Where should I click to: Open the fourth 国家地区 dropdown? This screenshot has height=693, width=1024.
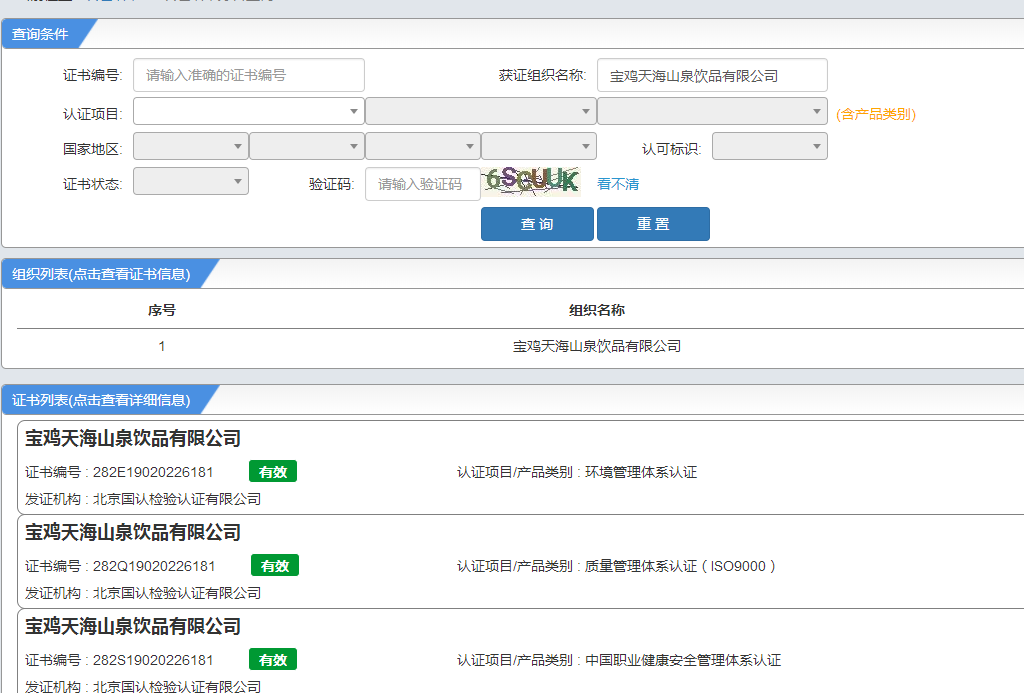click(x=539, y=146)
